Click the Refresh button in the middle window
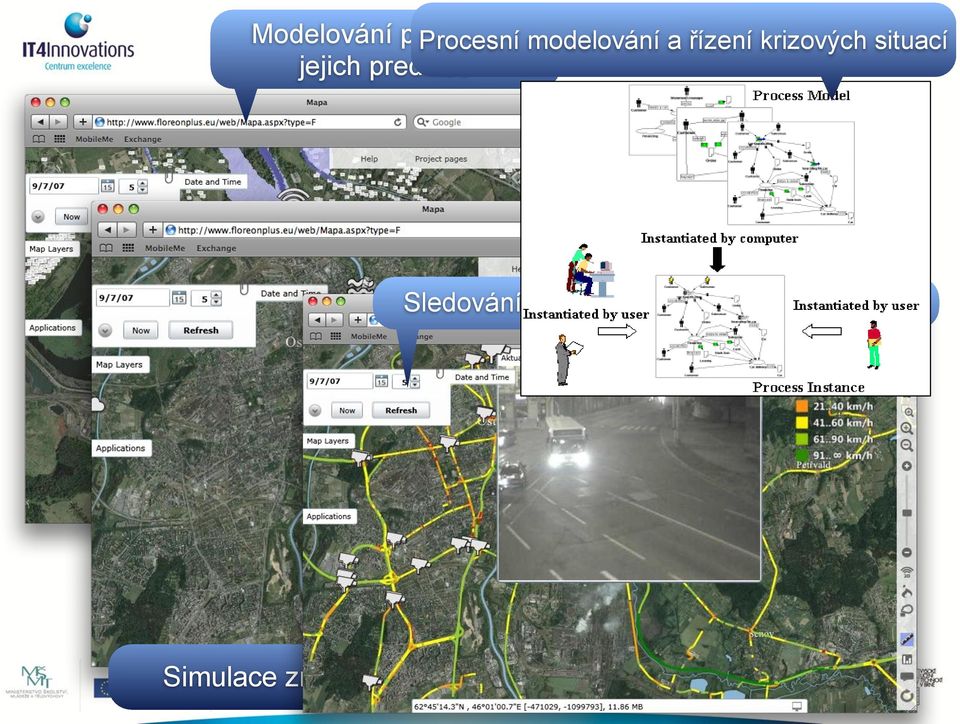960x724 pixels. click(x=201, y=330)
